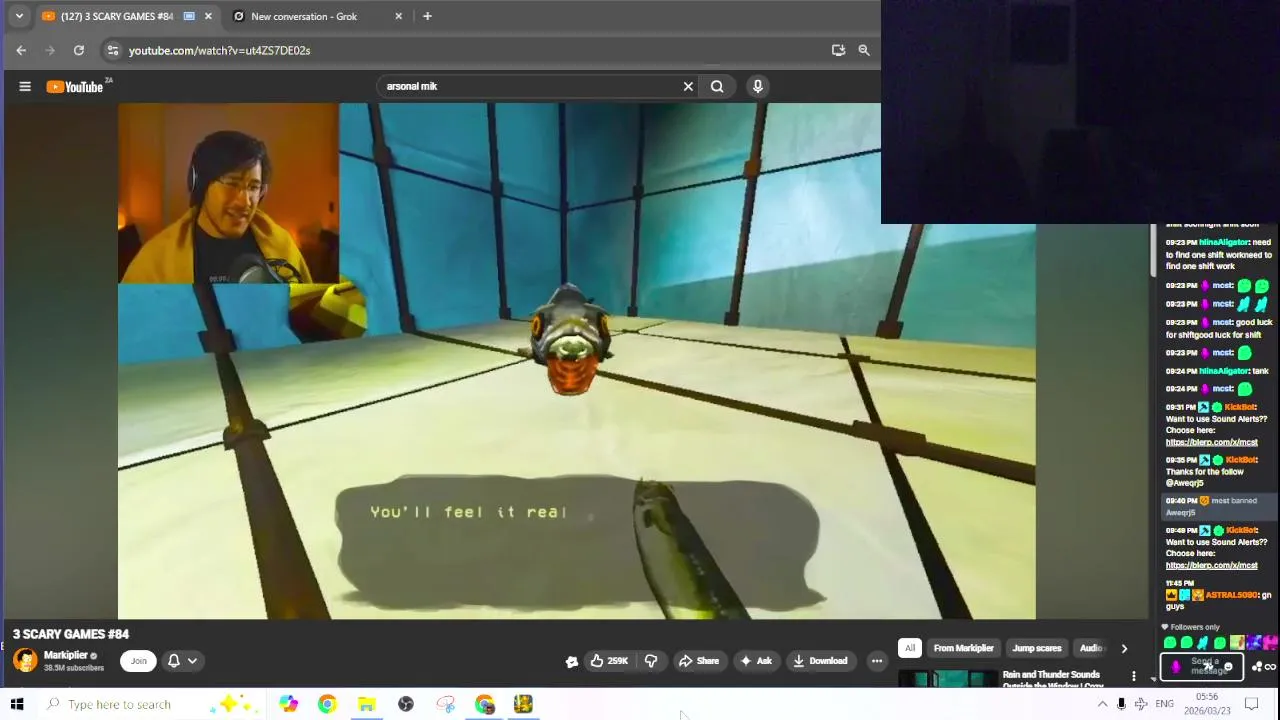
Task: Open more actions three-dot menu
Action: (x=877, y=660)
